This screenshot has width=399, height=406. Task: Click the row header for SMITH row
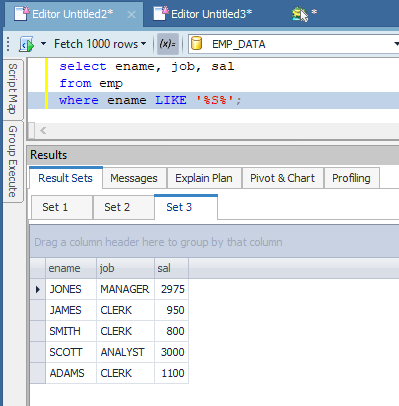click(x=38, y=331)
